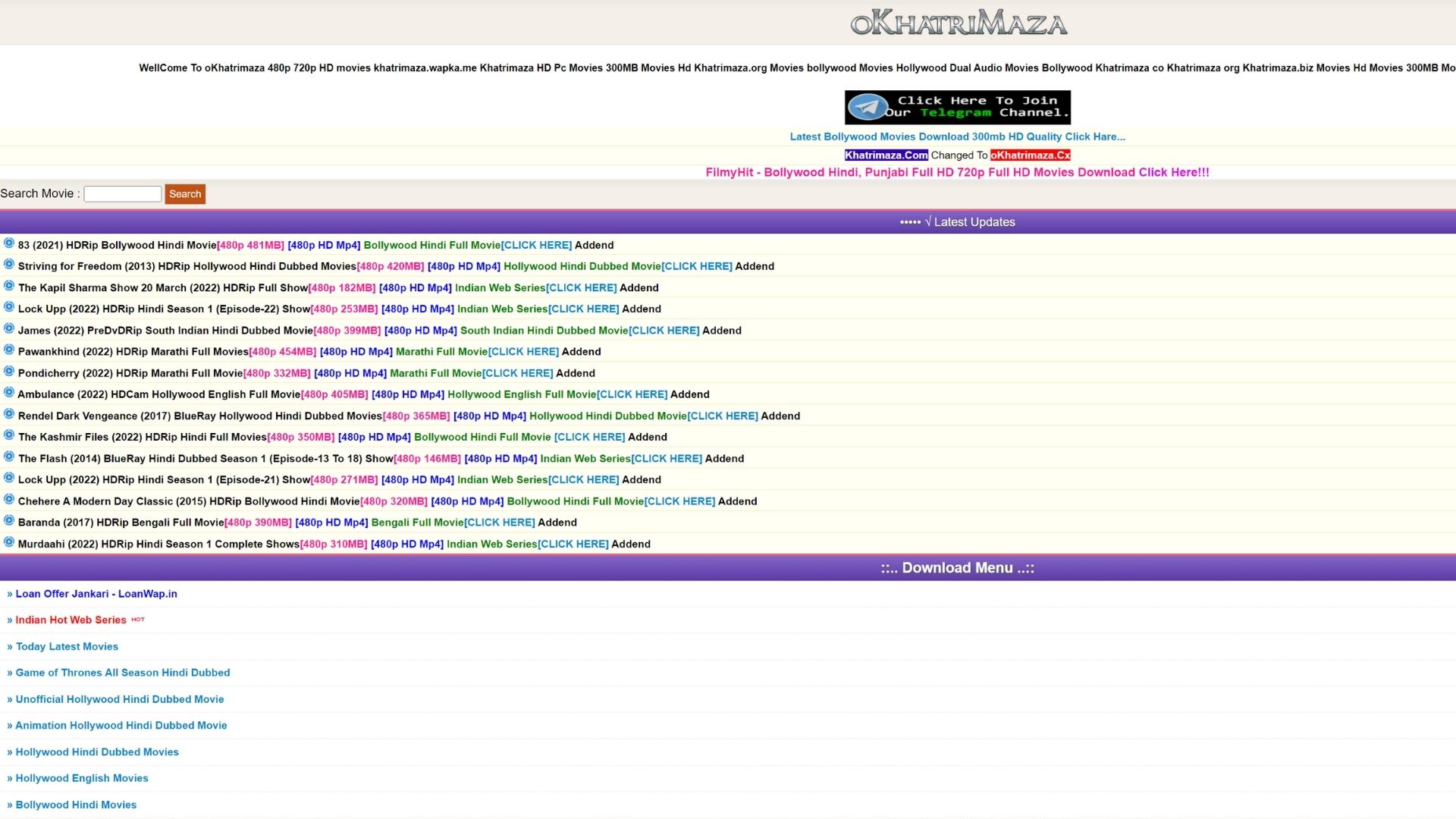Open Lock Upp Season 1 Episode-22 link
The width and height of the screenshot is (1456, 819).
coord(340,309)
